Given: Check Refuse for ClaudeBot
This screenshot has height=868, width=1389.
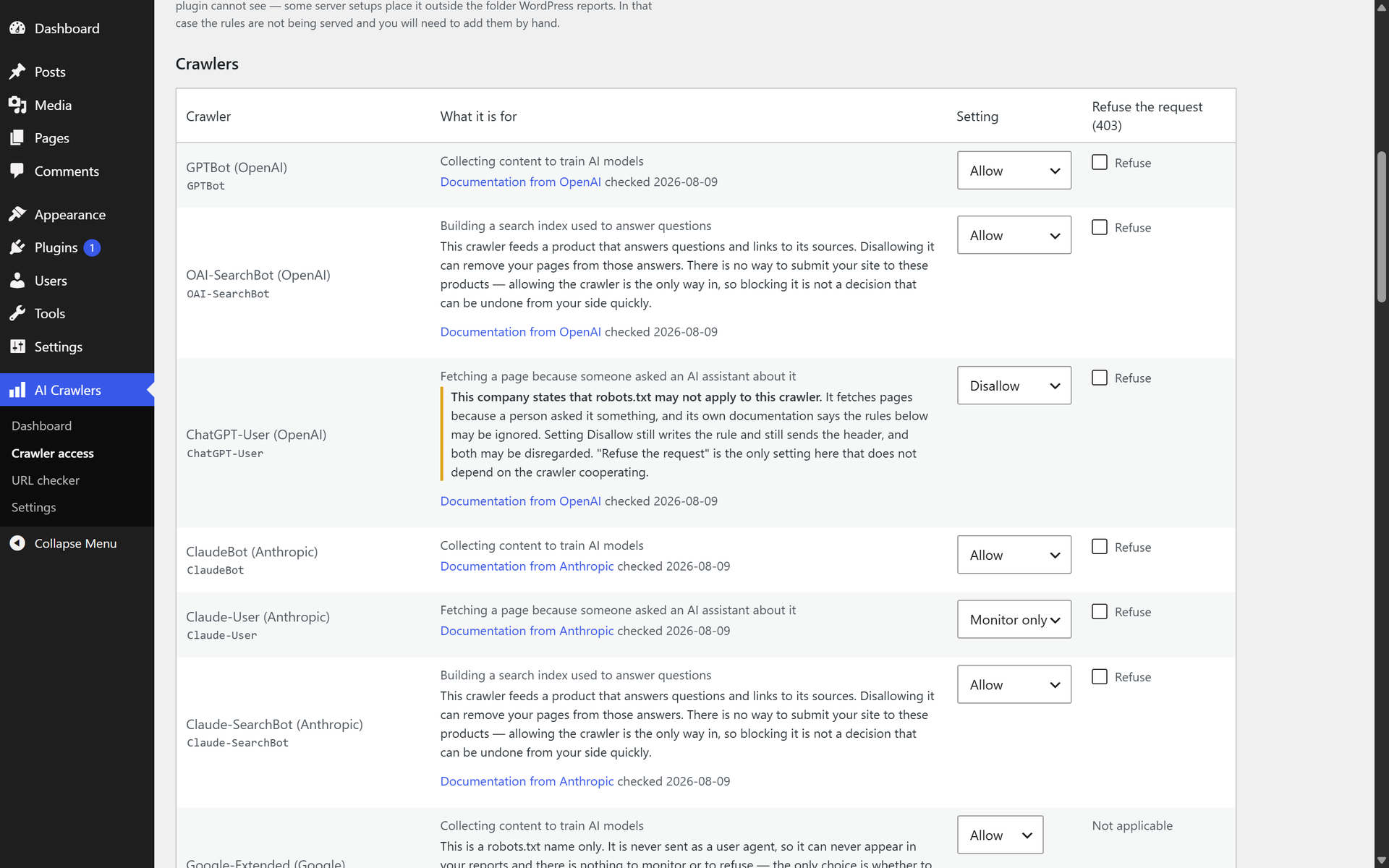Looking at the screenshot, I should tap(1100, 547).
